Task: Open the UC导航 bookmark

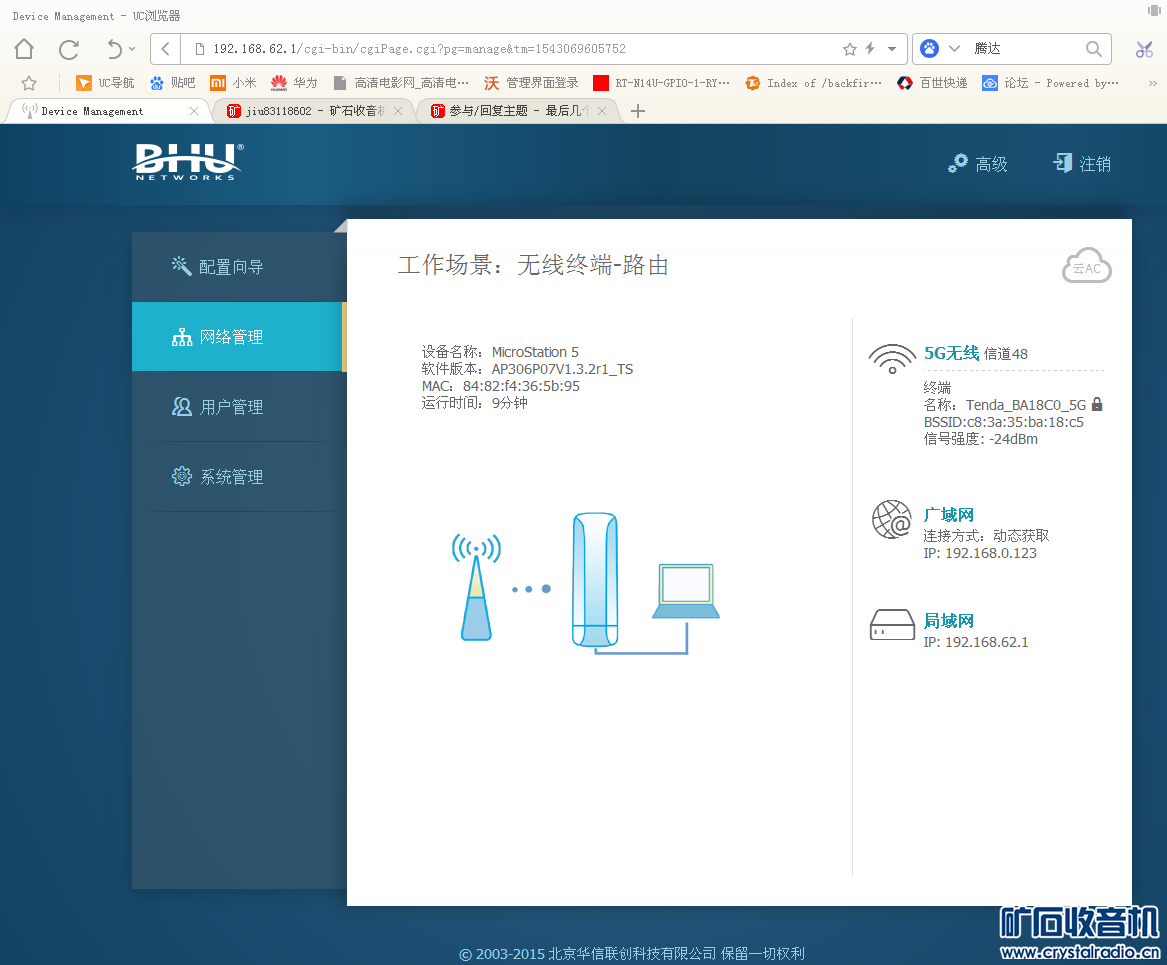Action: (105, 83)
